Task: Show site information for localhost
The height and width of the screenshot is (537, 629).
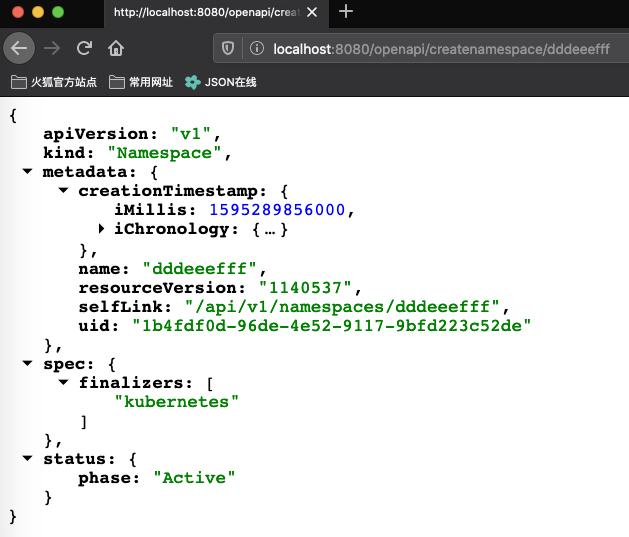Action: point(256,49)
